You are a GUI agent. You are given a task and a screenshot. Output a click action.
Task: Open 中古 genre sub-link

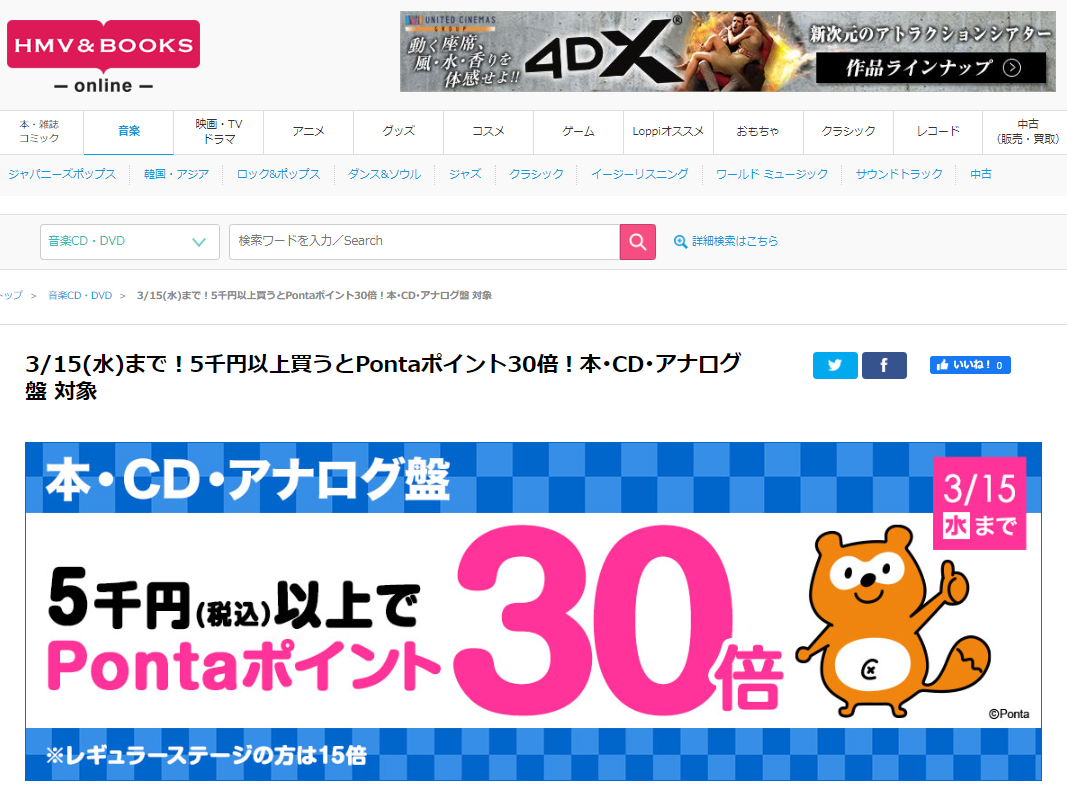981,174
